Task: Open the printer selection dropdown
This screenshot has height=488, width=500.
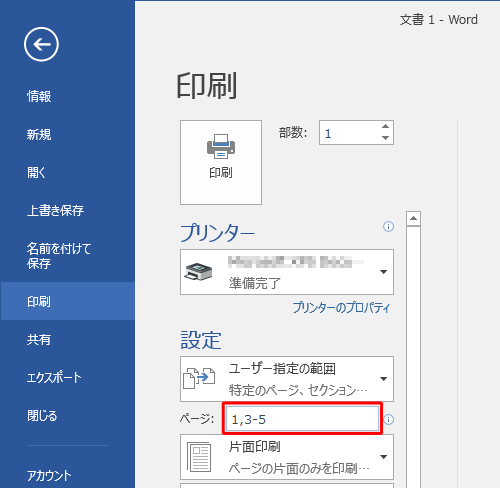Action: click(x=287, y=272)
